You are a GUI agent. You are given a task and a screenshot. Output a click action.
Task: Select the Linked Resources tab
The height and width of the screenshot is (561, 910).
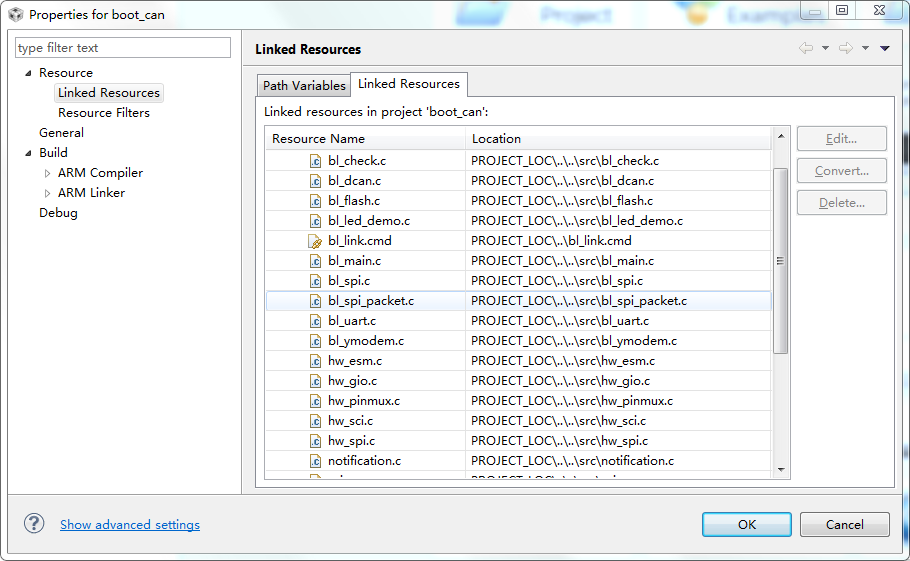(x=409, y=84)
